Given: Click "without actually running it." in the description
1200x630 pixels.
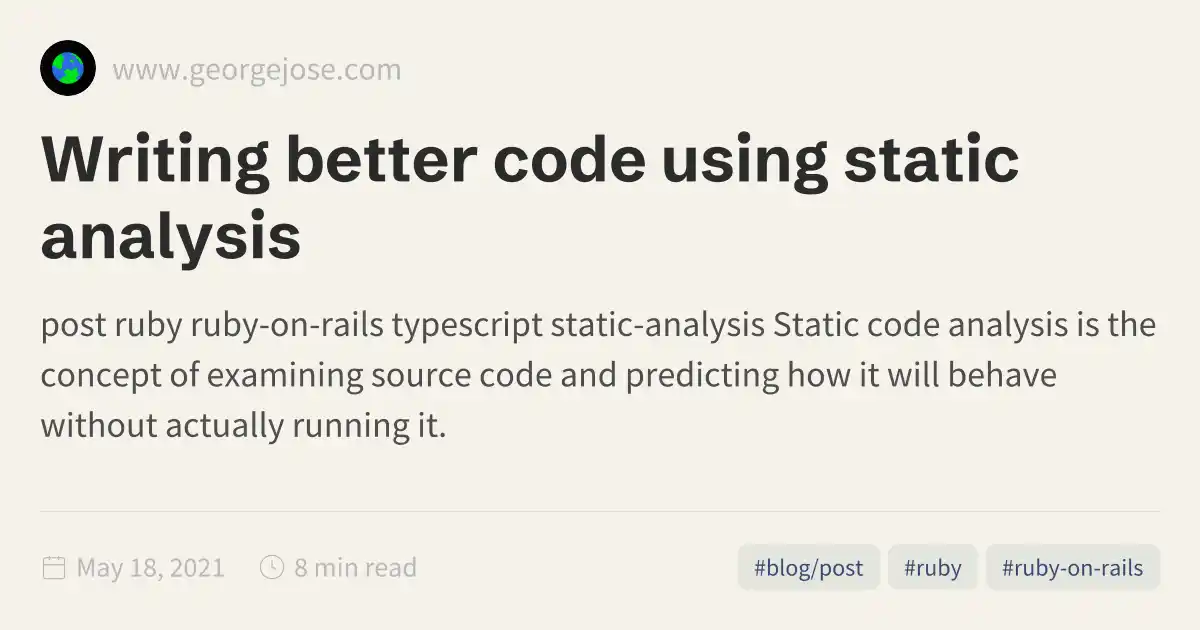Looking at the screenshot, I should tap(243, 426).
